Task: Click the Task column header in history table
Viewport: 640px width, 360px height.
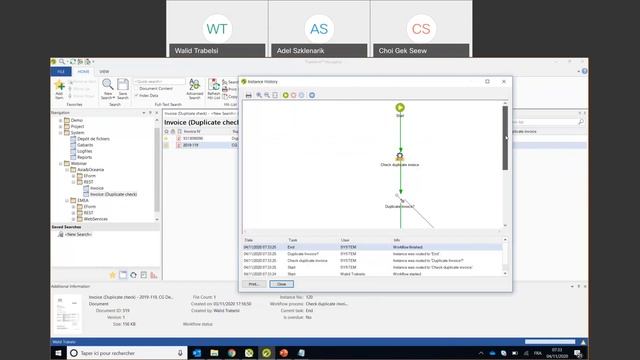Action: tap(293, 240)
